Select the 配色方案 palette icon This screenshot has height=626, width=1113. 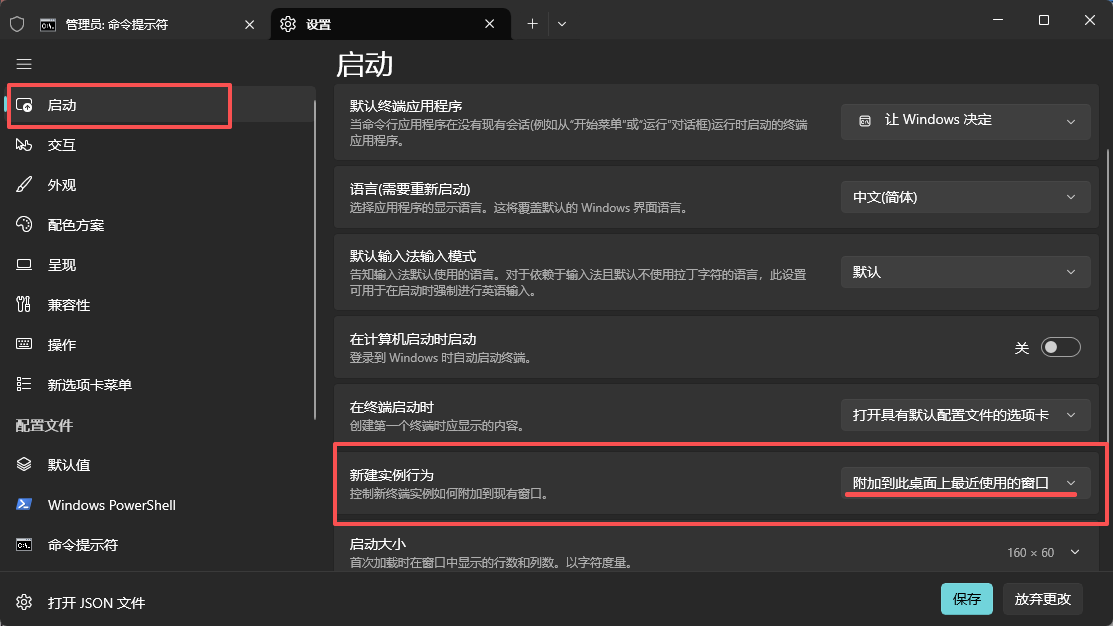pos(25,225)
